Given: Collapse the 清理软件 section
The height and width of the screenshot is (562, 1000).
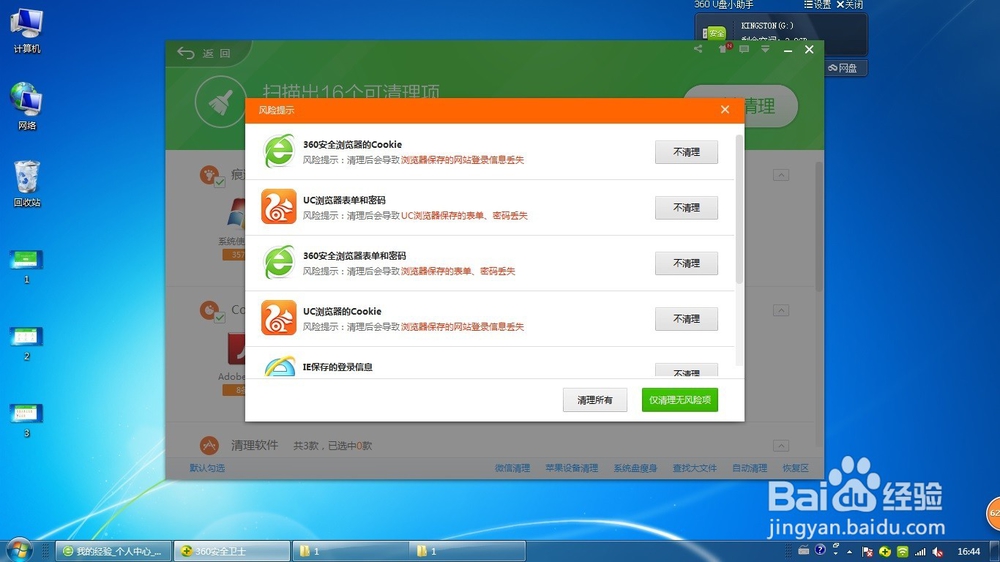Looking at the screenshot, I should (781, 446).
